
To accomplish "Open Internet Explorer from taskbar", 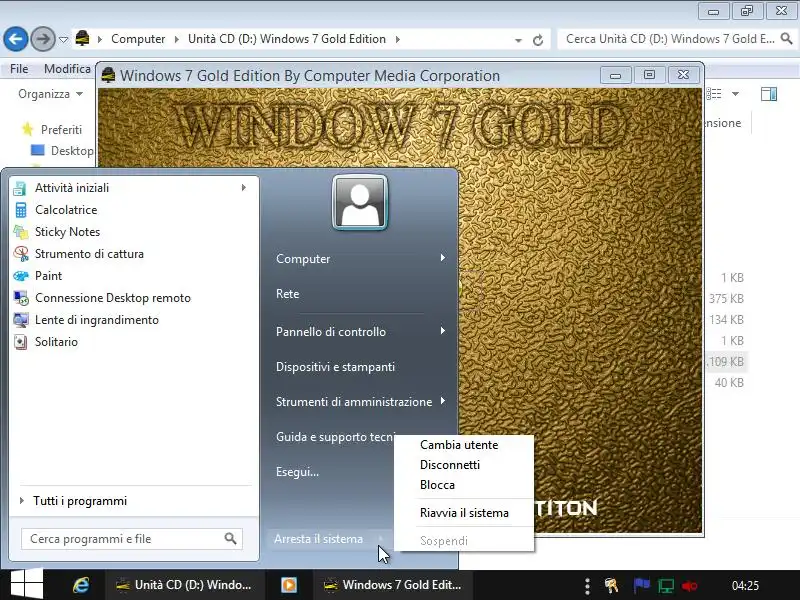I will coord(81,585).
